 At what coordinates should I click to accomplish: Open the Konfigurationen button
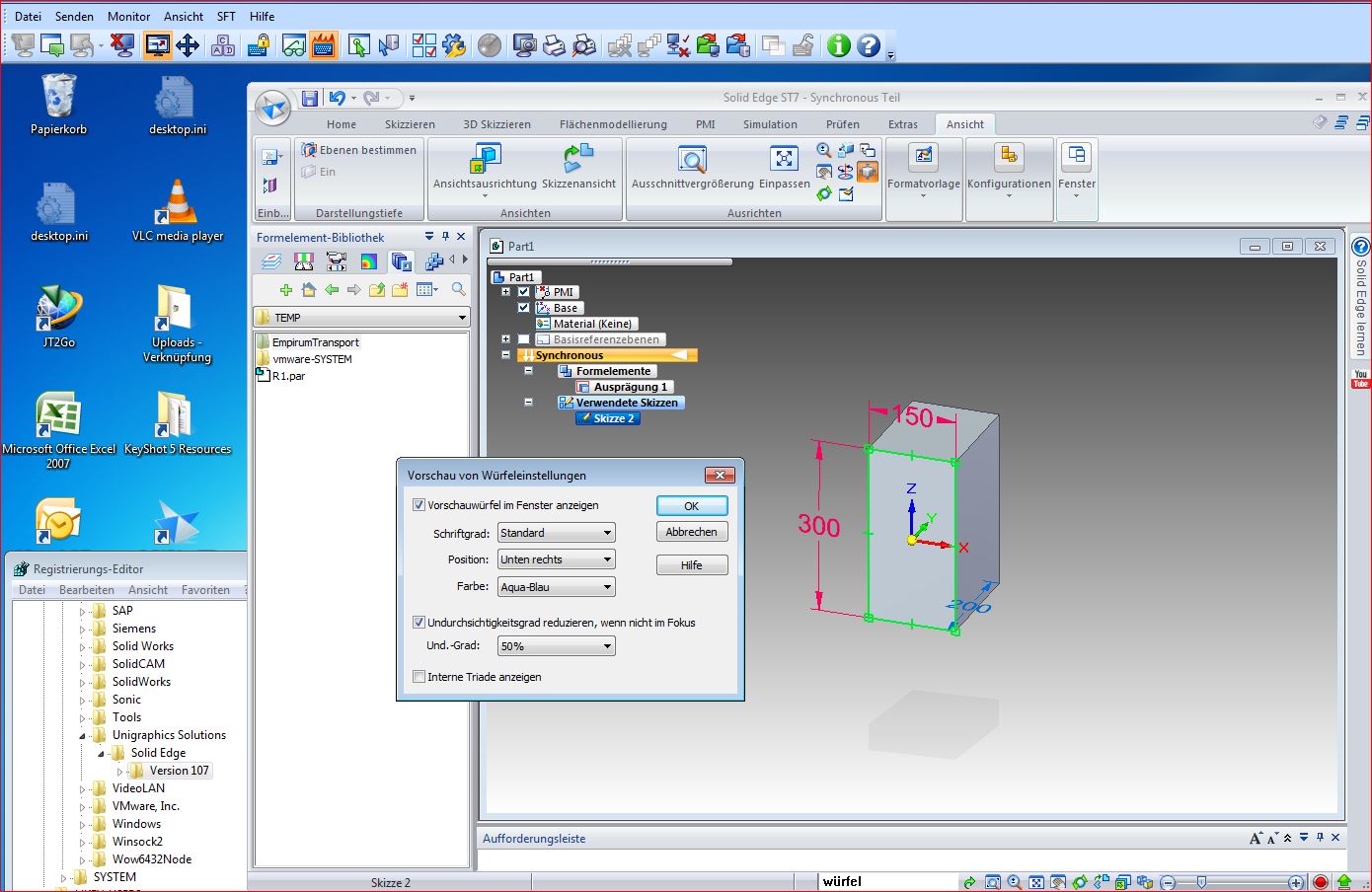pos(1009,170)
